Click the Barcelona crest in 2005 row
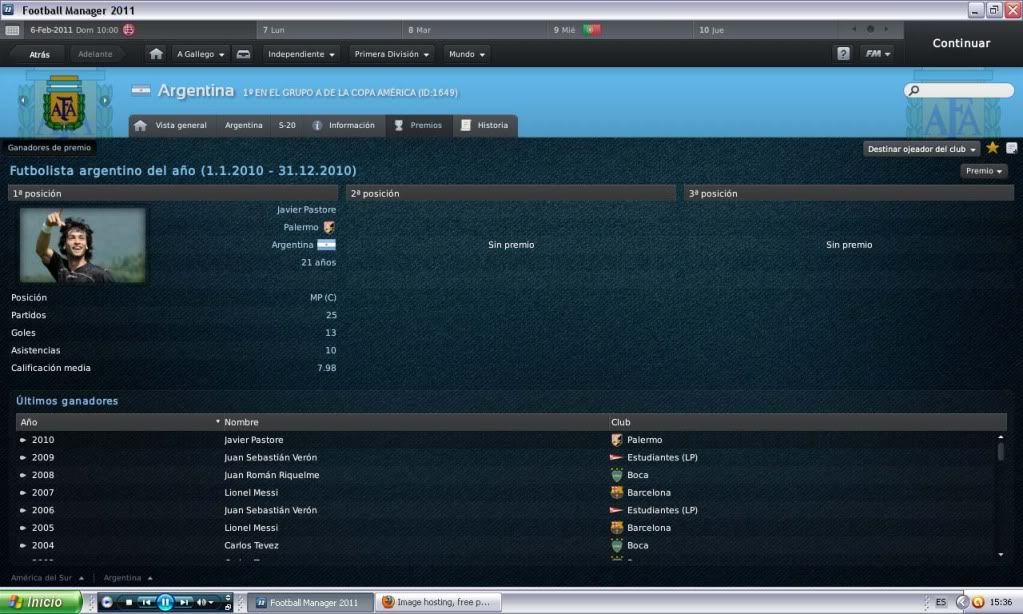1023x614 pixels. 617,528
